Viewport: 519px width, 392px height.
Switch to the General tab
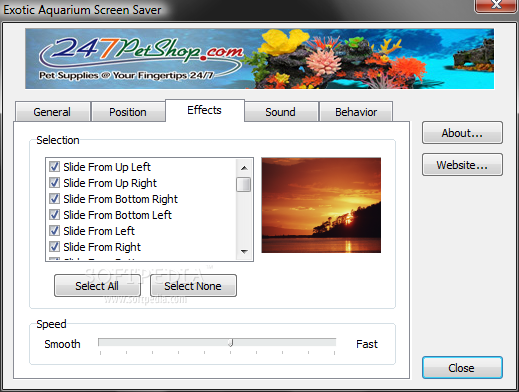[53, 112]
